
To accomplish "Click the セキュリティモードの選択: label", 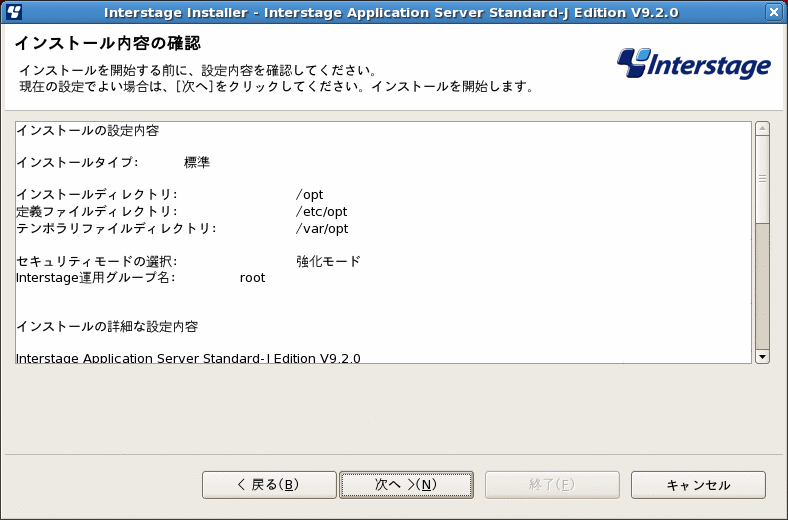I will click(97, 261).
